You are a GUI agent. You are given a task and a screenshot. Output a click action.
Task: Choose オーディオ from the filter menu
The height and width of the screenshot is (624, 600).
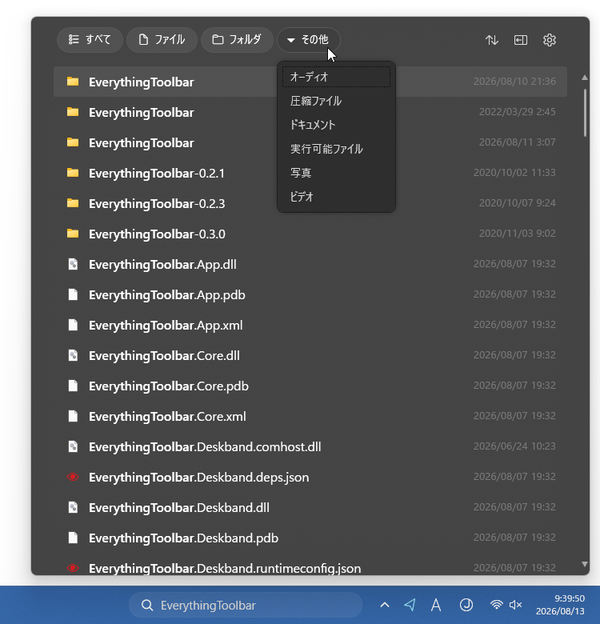click(x=336, y=77)
